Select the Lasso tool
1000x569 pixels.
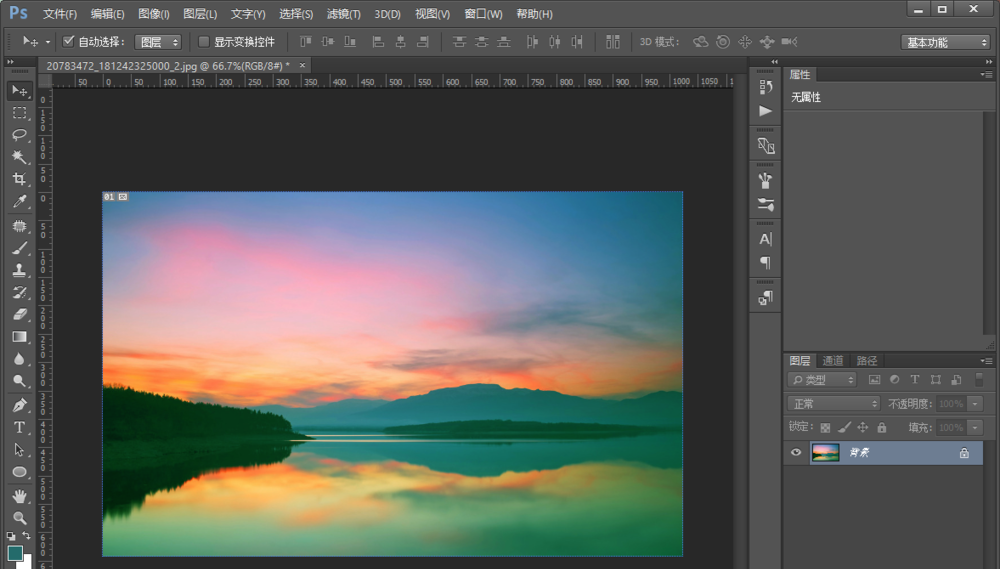[19, 135]
